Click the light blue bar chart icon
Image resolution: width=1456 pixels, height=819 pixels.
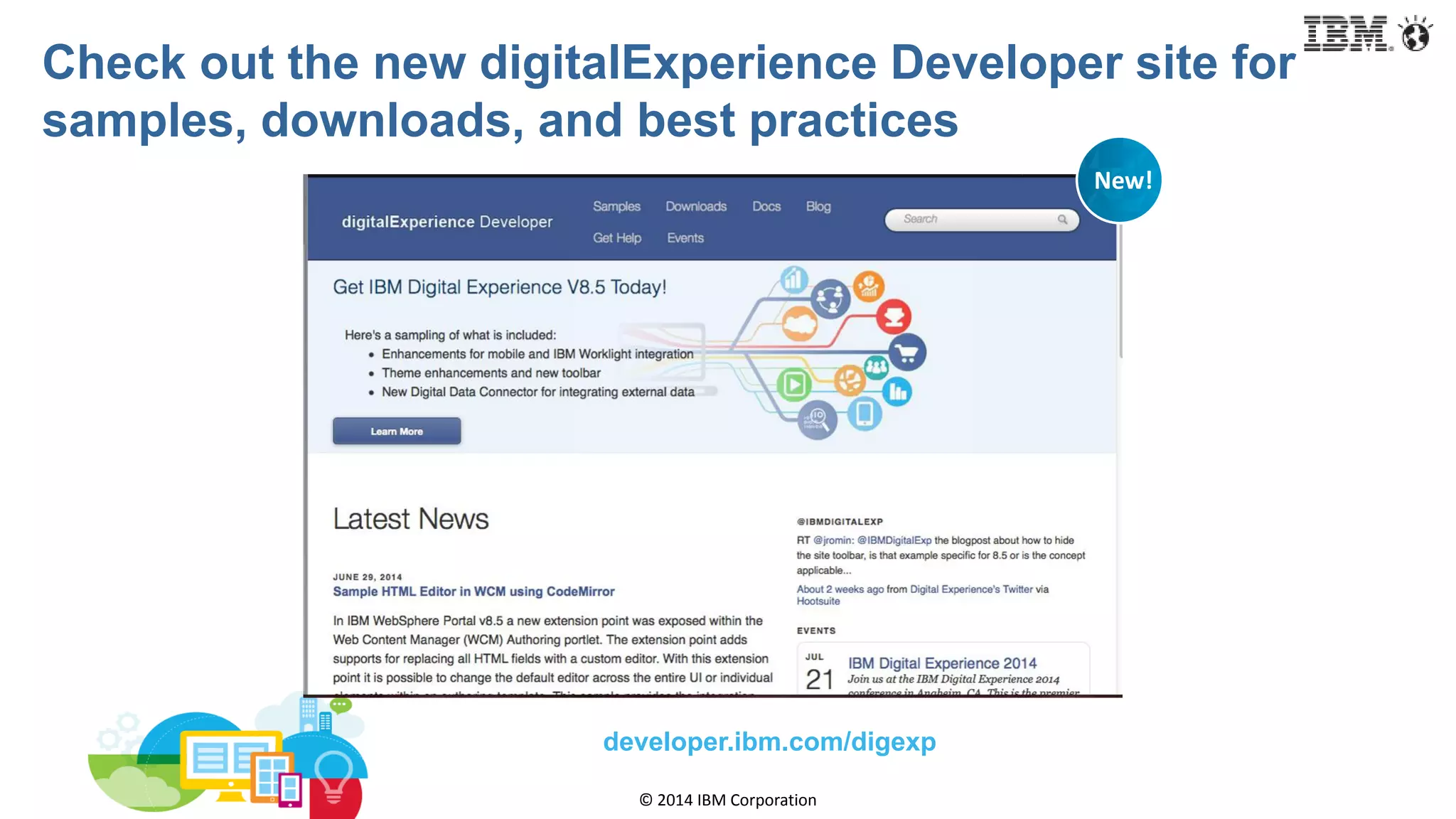click(x=793, y=280)
